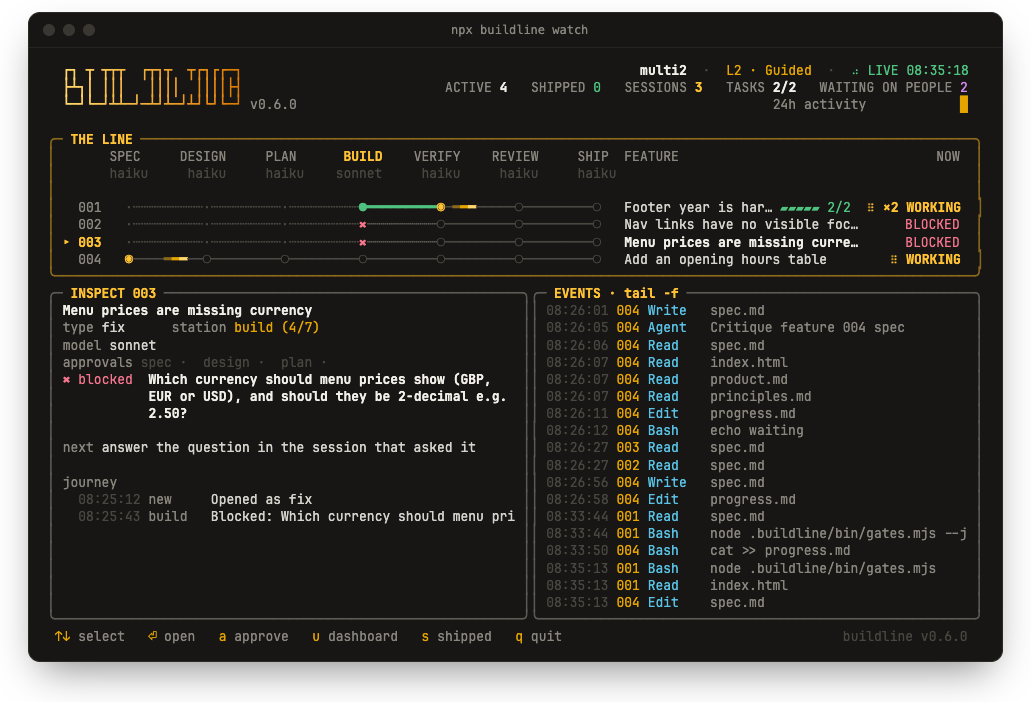Click the orange progress dash on row 004
This screenshot has width=1031, height=702.
point(176,259)
